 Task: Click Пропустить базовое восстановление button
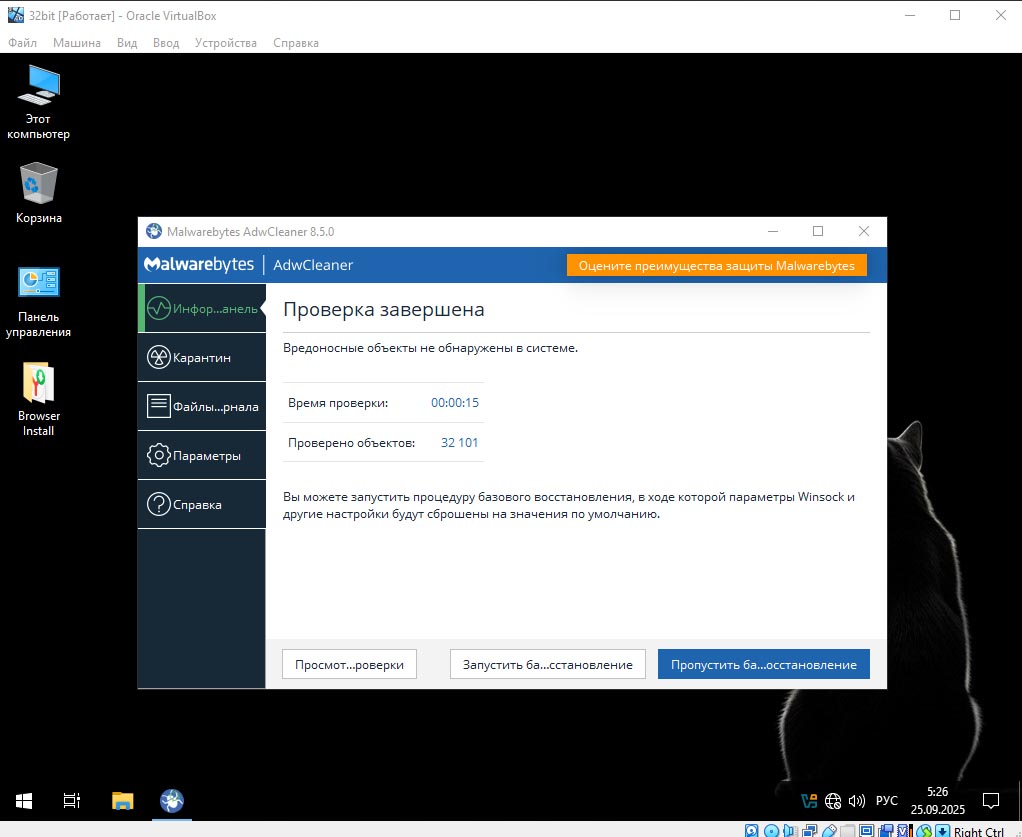coord(764,664)
